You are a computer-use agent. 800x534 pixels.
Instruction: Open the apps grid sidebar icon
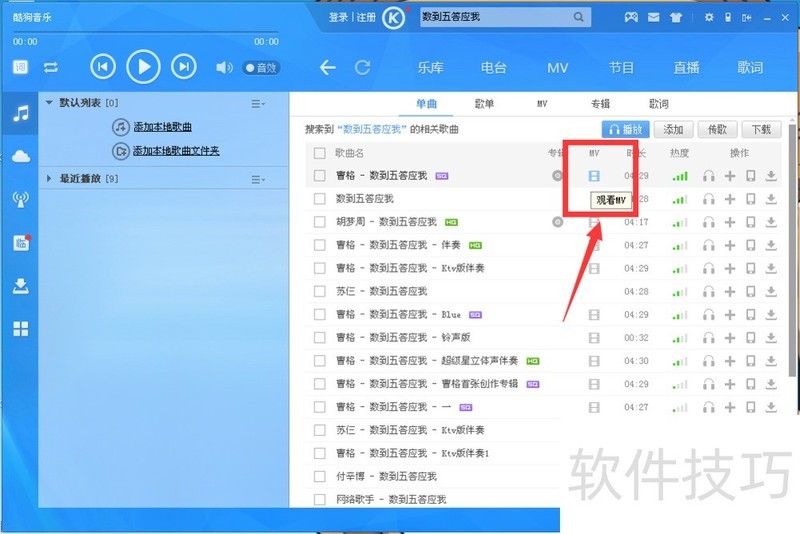(20, 329)
